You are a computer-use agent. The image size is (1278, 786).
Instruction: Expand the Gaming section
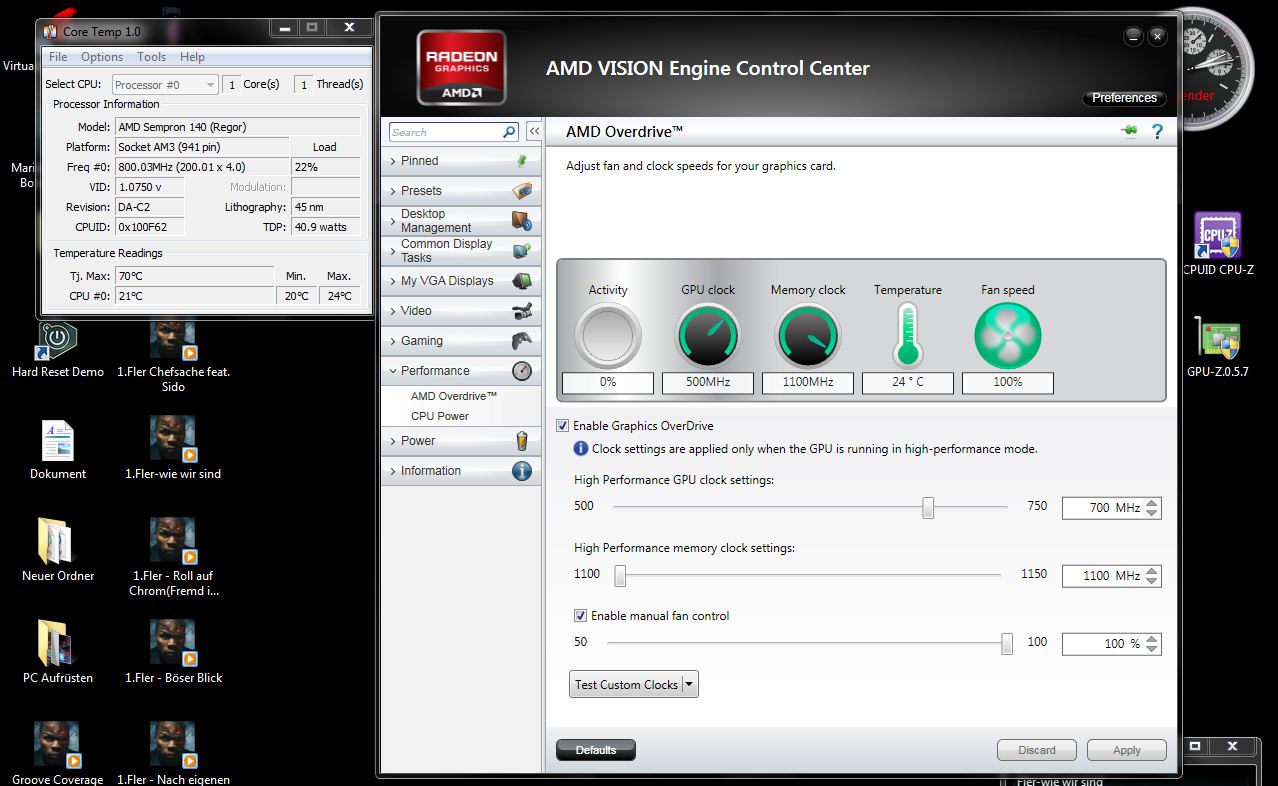pyautogui.click(x=392, y=341)
